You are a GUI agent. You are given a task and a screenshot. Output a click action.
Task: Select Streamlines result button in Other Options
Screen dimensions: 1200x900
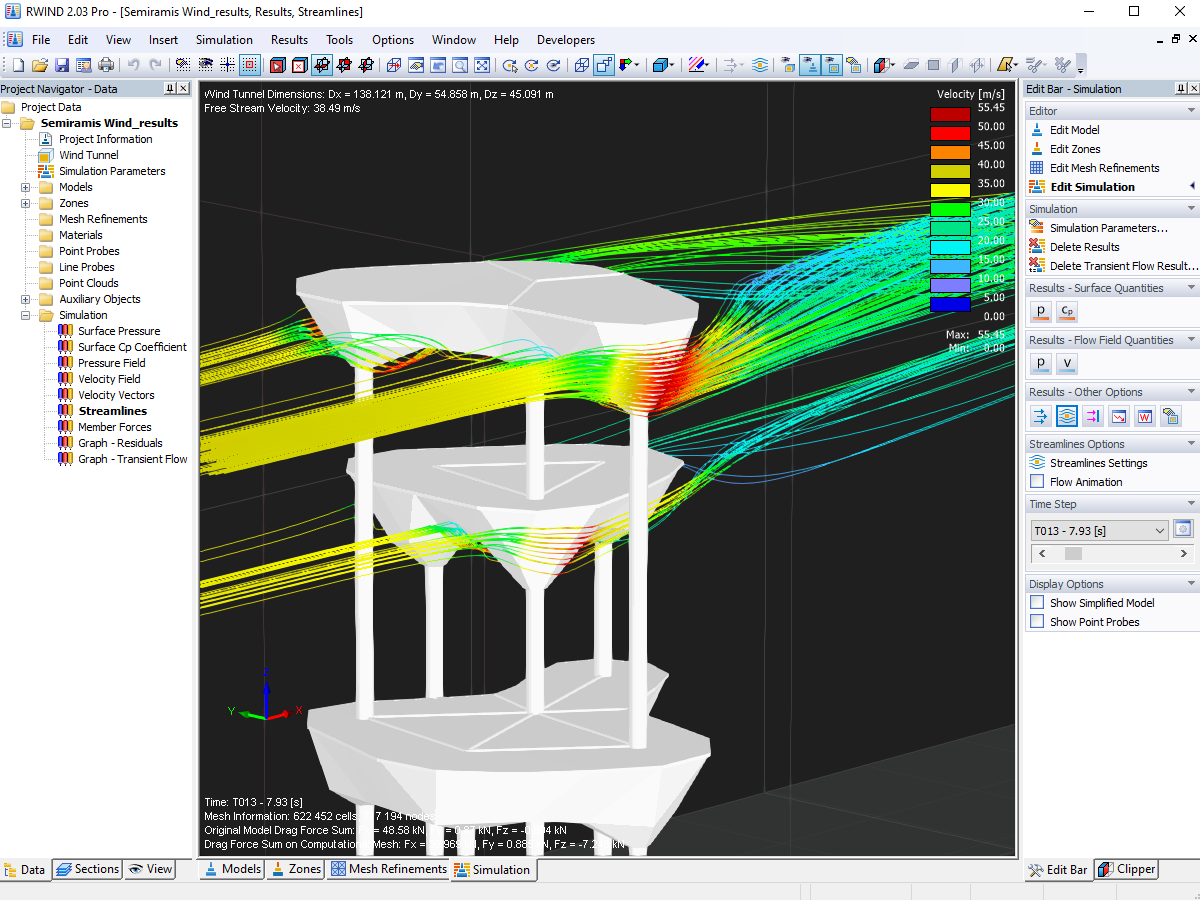click(x=1067, y=415)
